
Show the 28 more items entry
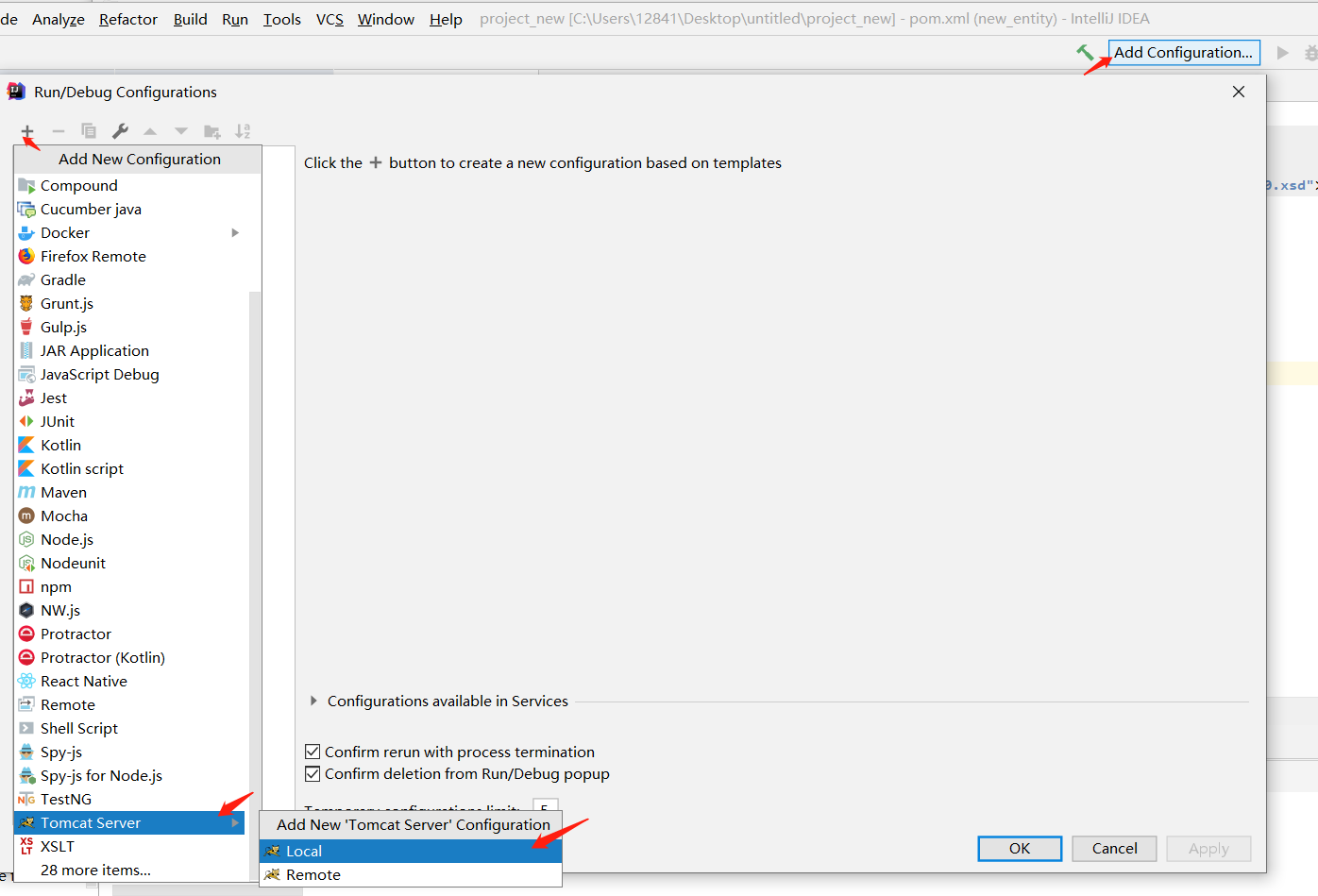[95, 870]
